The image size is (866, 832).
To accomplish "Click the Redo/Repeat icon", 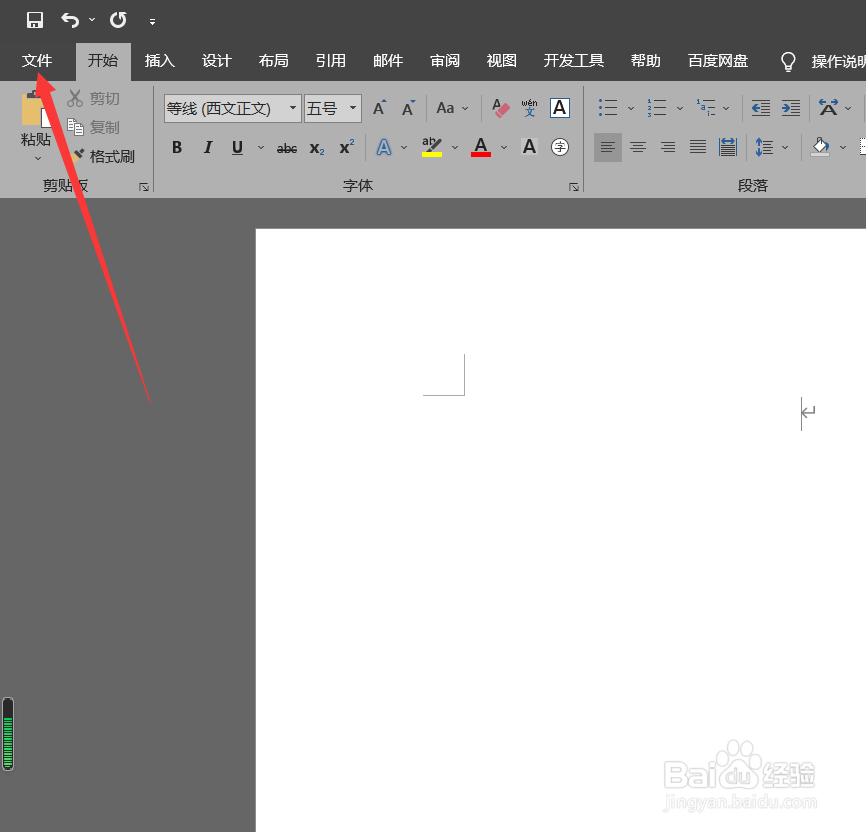I will click(x=118, y=20).
